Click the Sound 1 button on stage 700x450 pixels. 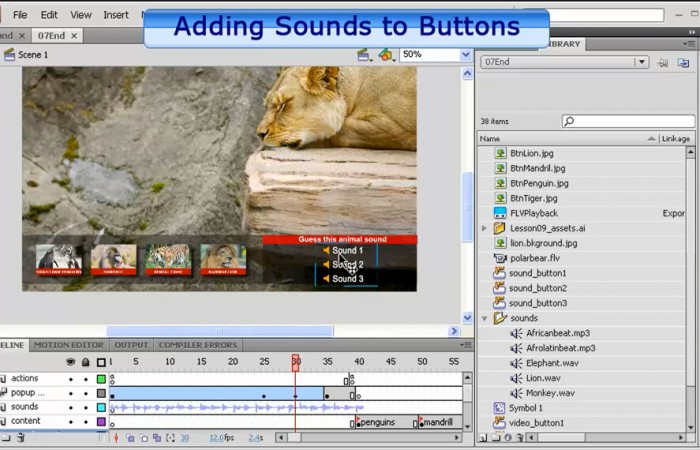pos(344,250)
